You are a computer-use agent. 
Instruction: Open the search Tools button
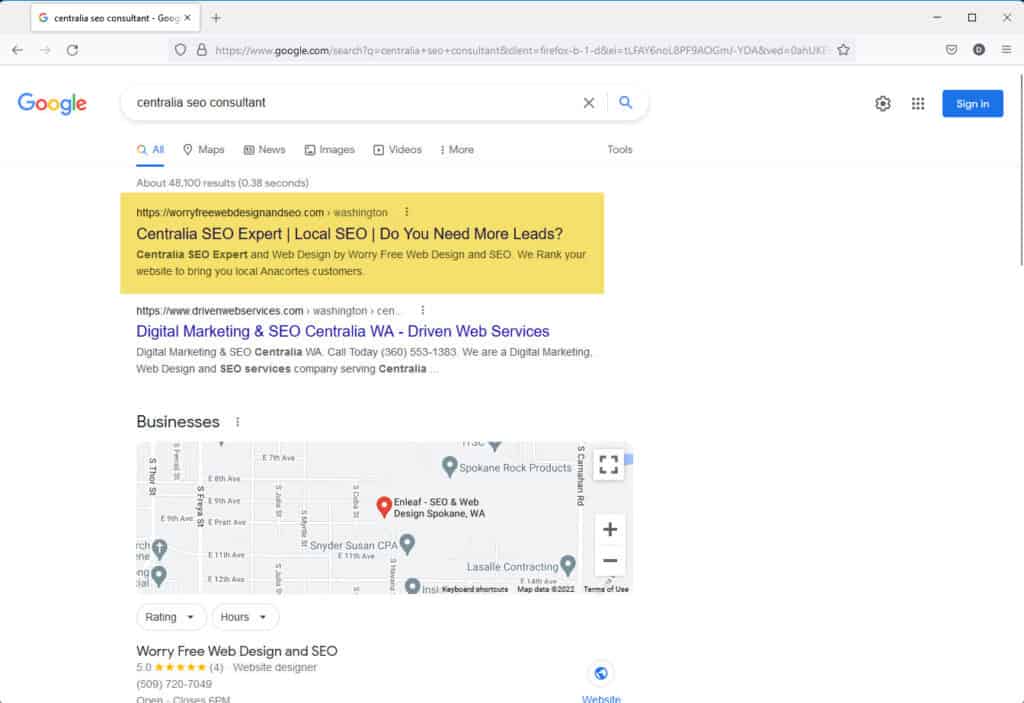tap(620, 150)
